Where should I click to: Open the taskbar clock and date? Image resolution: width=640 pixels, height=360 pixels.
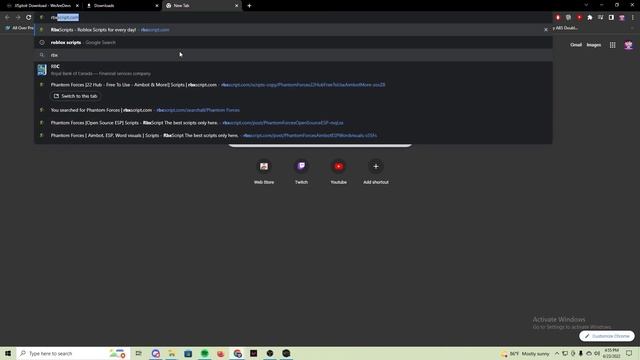click(611, 353)
